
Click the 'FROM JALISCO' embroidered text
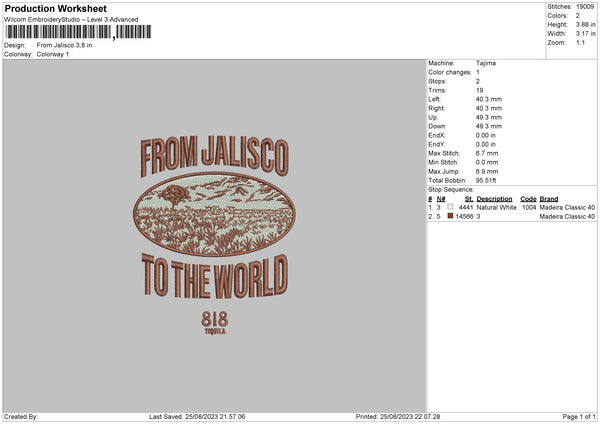click(214, 155)
